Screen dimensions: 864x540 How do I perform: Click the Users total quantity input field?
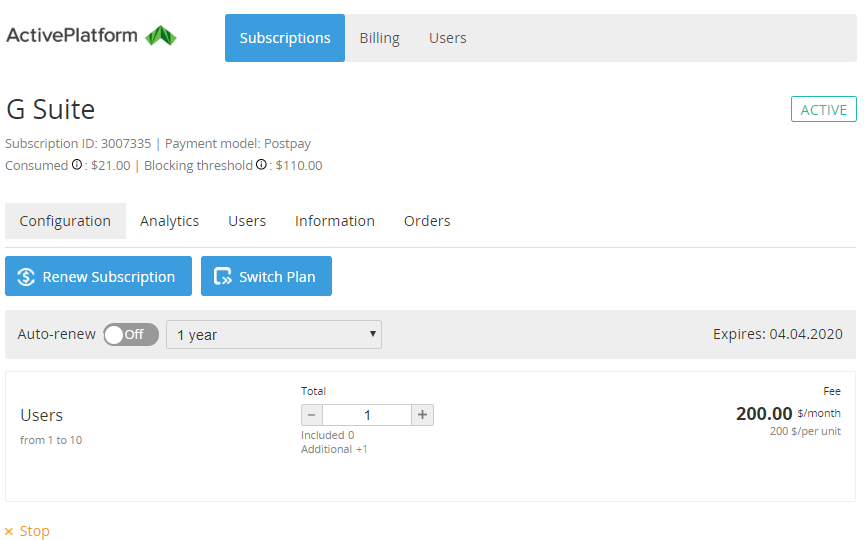[x=367, y=415]
